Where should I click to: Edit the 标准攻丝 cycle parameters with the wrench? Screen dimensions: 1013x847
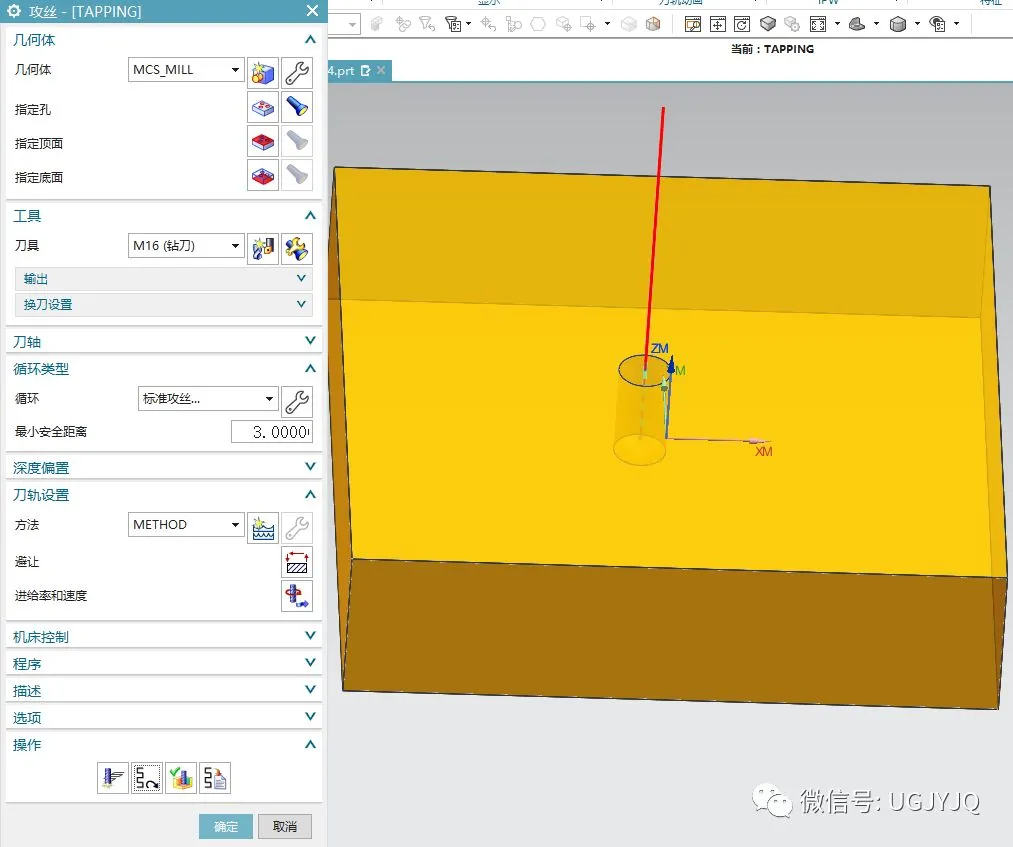pos(297,402)
